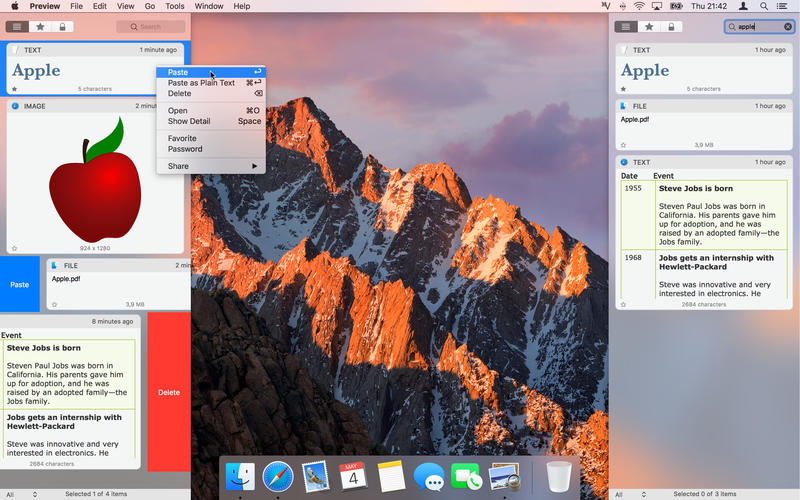The height and width of the screenshot is (500, 800).
Task: Choose Delete in the context menu
Action: (x=211, y=93)
